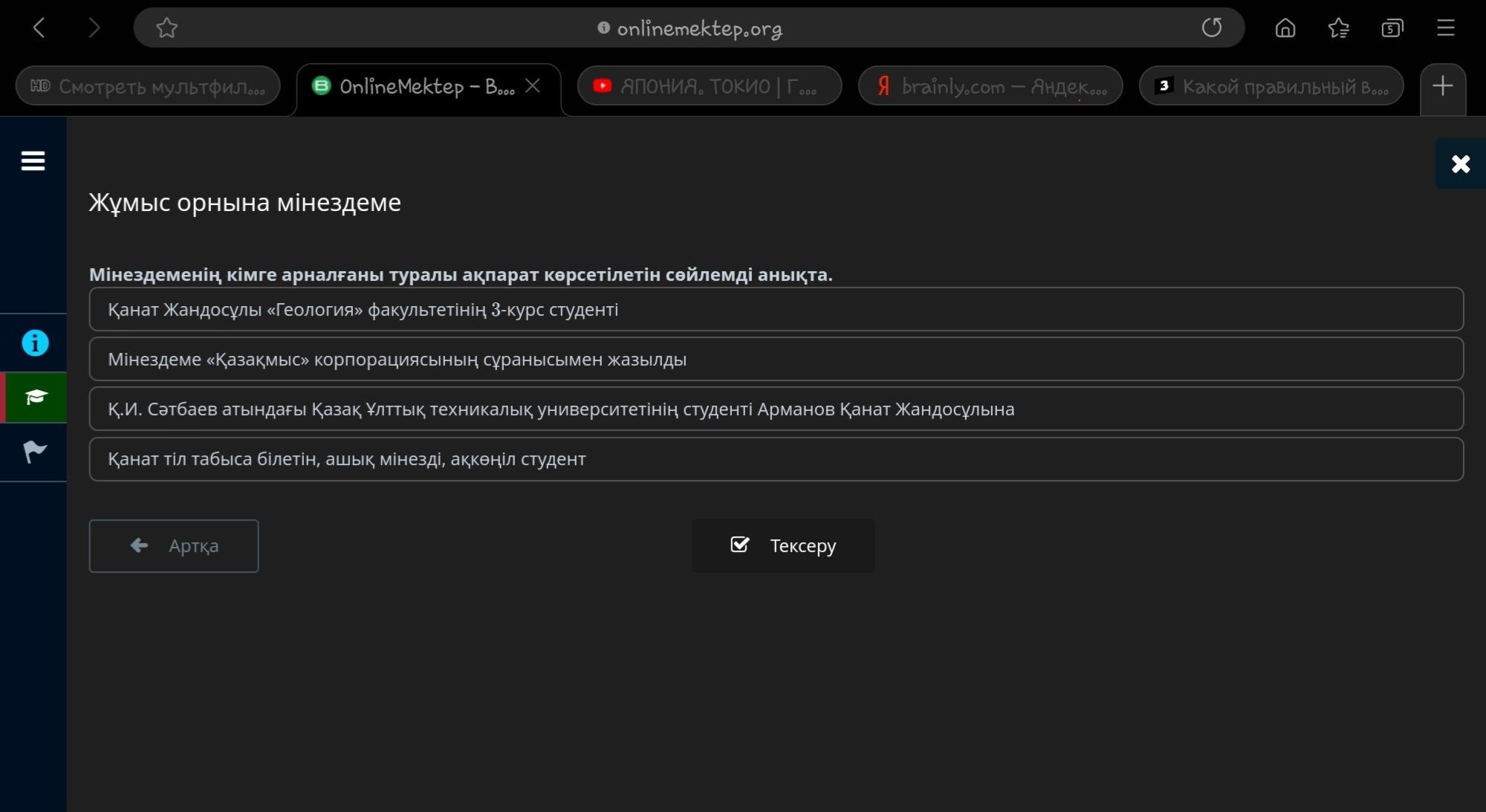Select answer about Геология факультетінің 3-курс студенті
This screenshot has height=812, width=1486.
[x=776, y=309]
